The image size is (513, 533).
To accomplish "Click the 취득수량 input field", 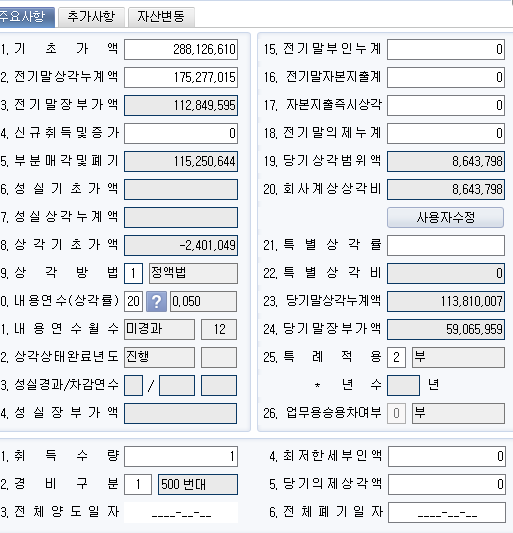I will point(181,456).
